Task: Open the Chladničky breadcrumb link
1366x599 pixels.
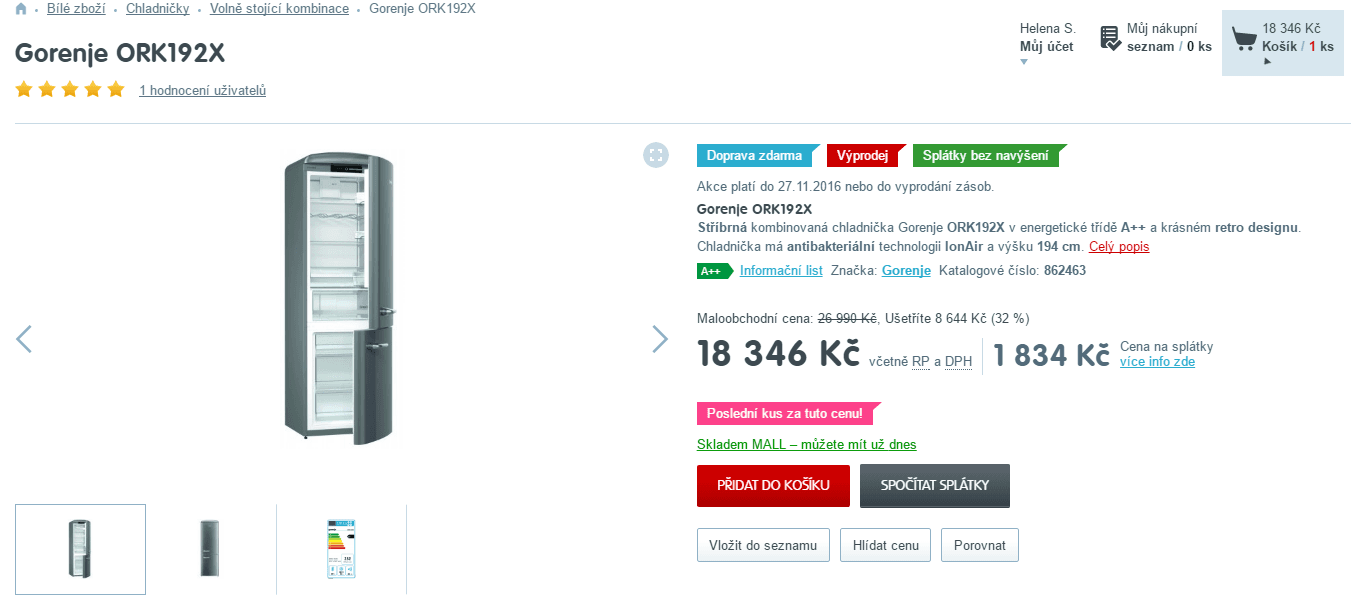Action: (158, 9)
